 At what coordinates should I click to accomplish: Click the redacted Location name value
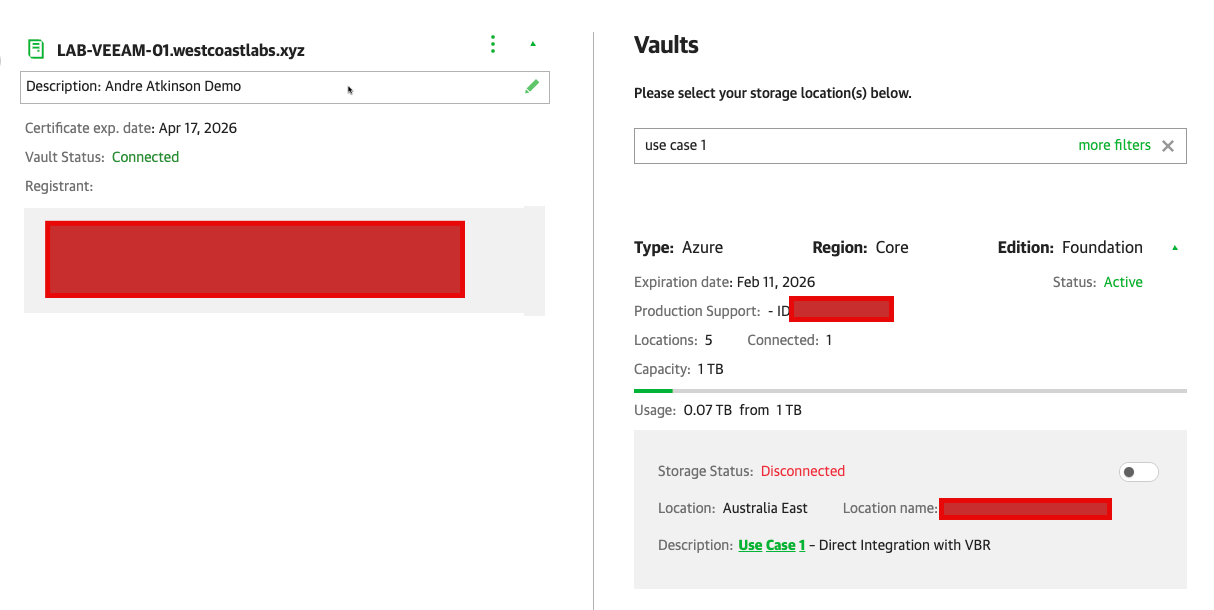1025,509
